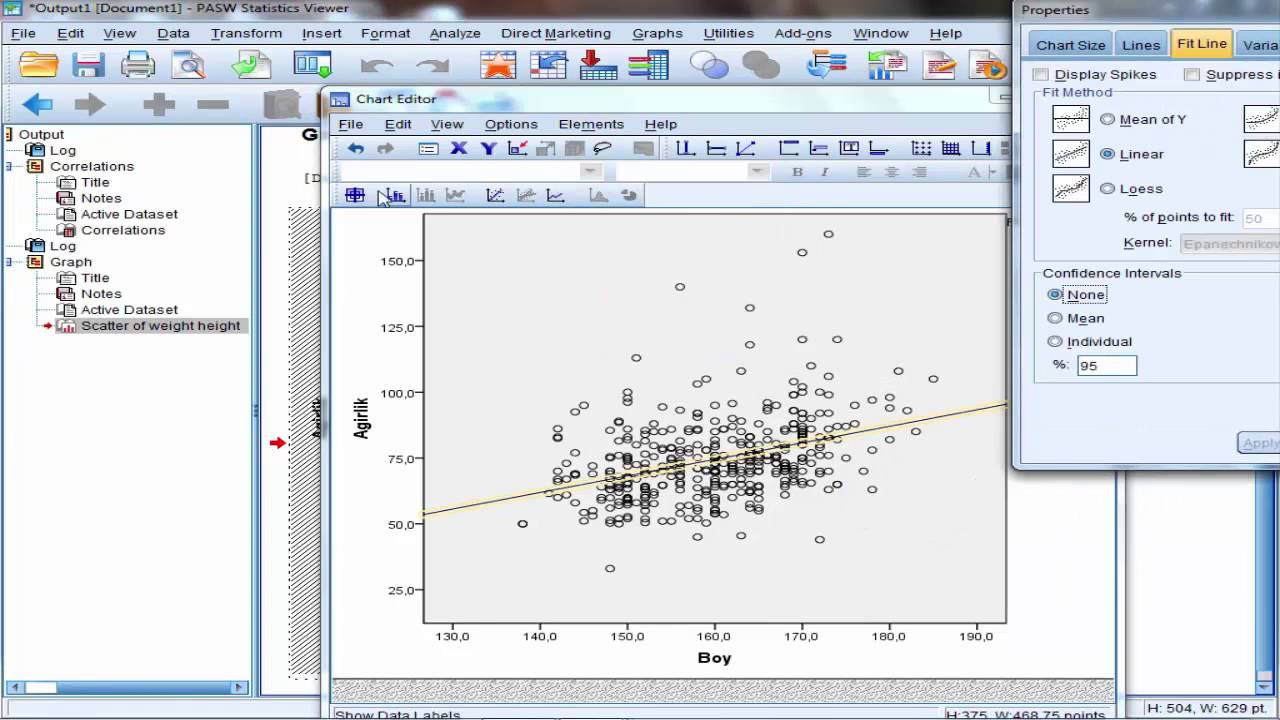Open Properties window icon in Chart Editor
The height and width of the screenshot is (720, 1280).
tap(428, 148)
